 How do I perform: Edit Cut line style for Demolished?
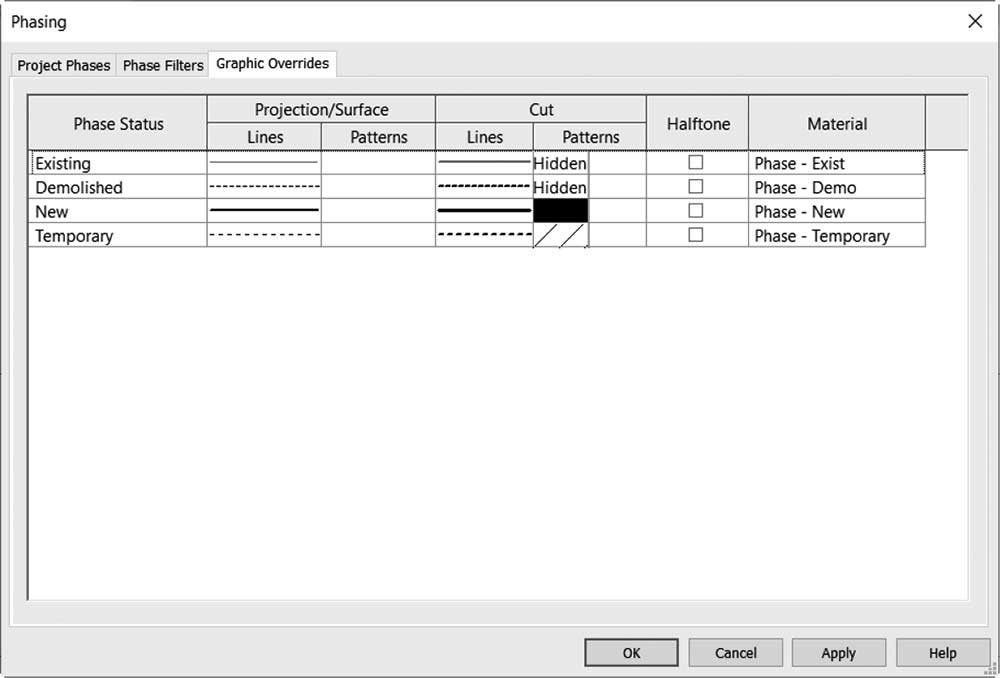485,187
